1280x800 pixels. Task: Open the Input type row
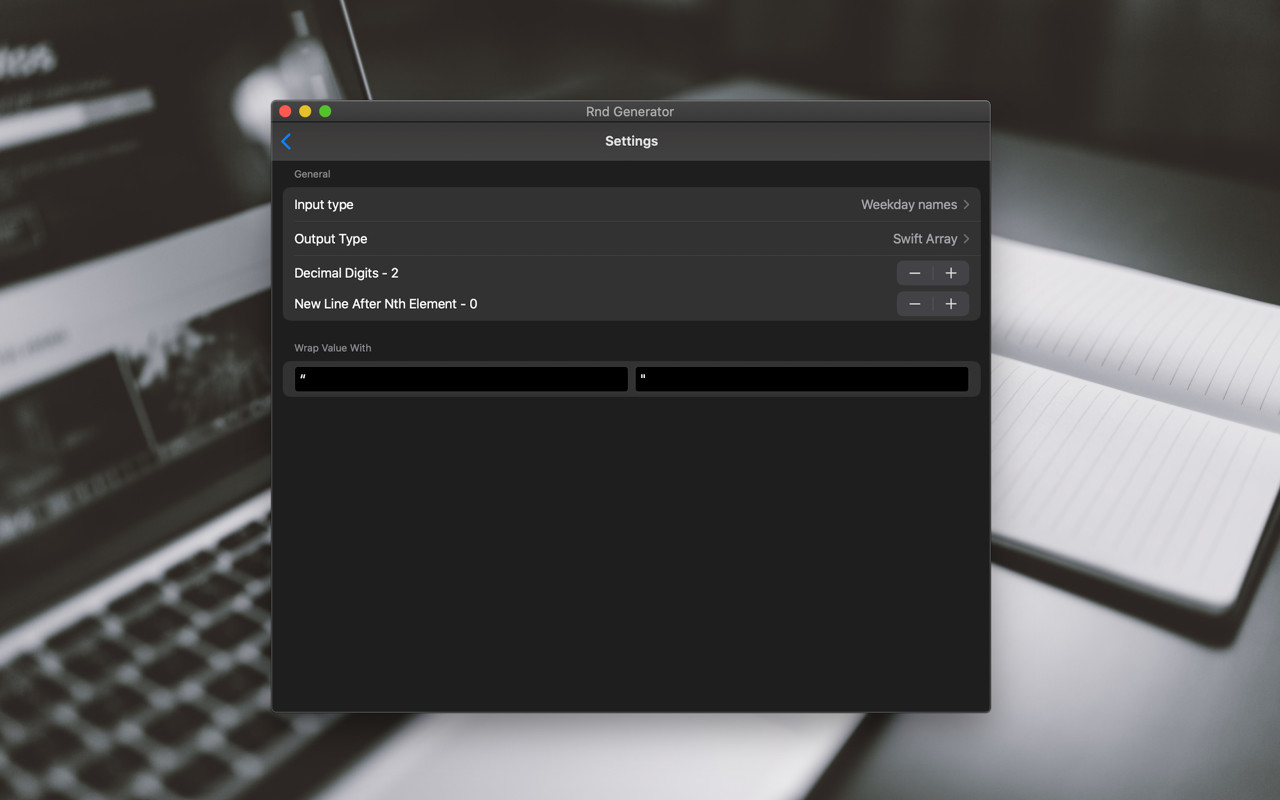click(631, 204)
